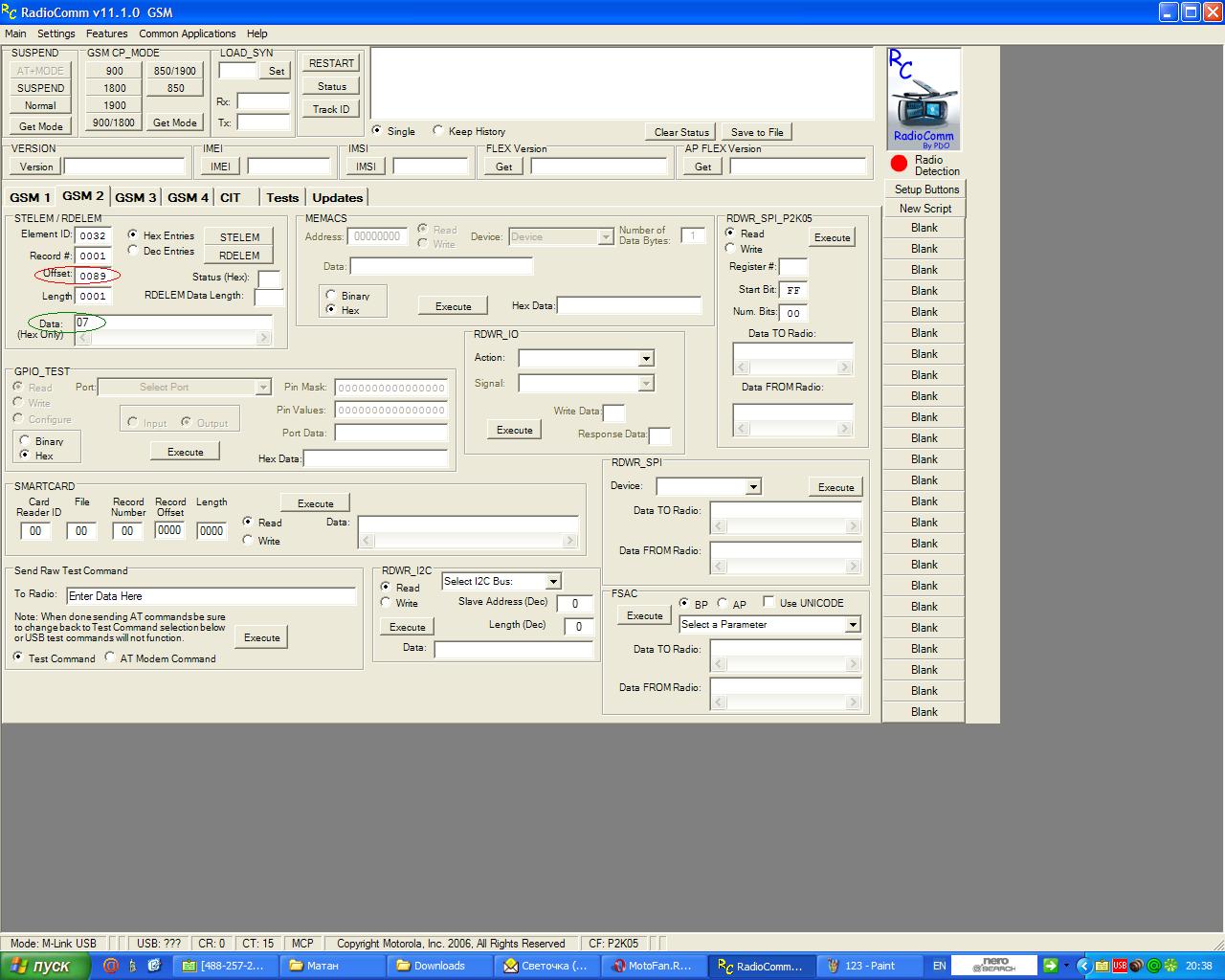Switch to the Updates tab
The image size is (1225, 980).
[337, 197]
